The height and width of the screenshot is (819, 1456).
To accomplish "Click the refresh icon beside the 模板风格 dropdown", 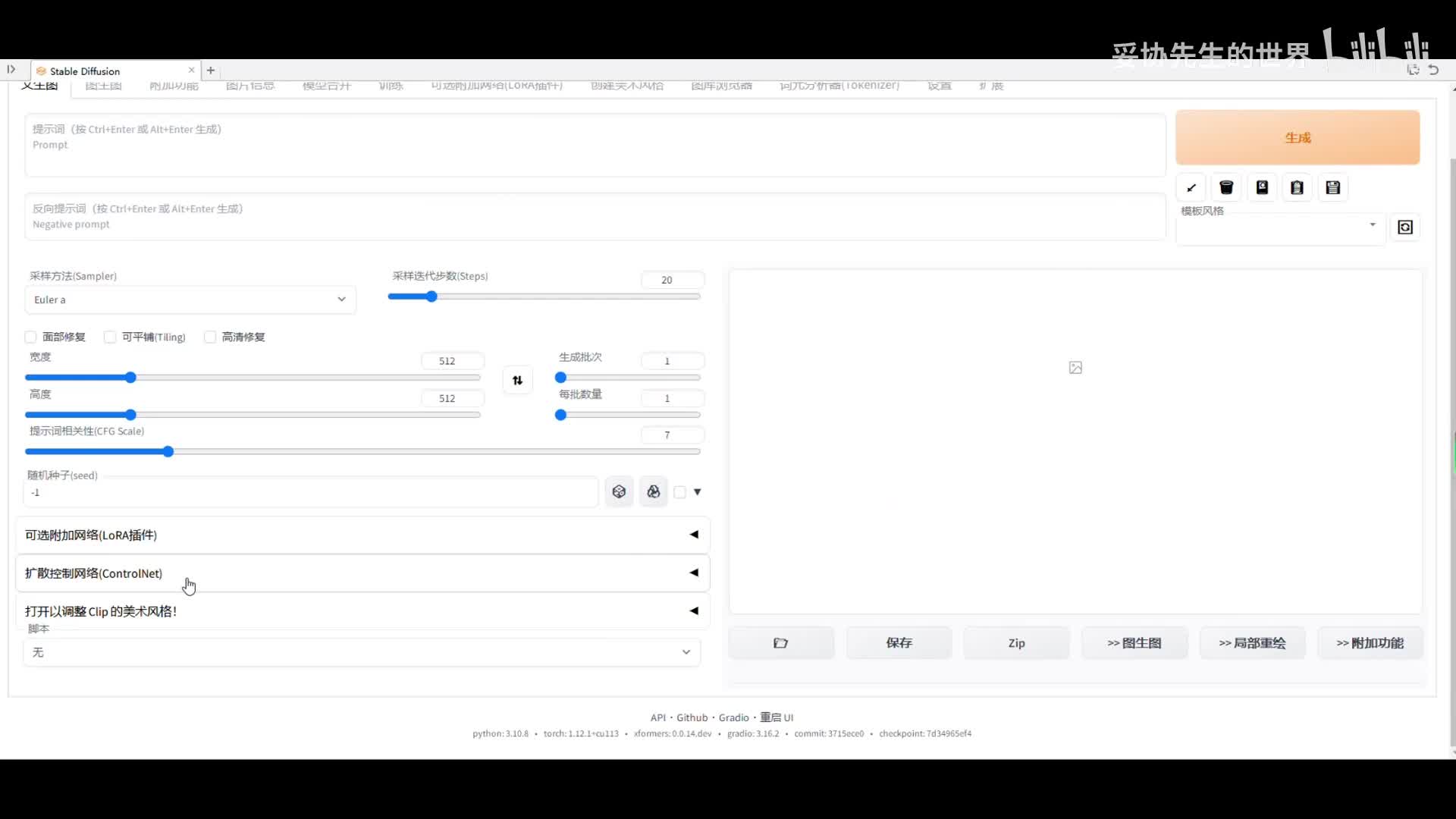I will [x=1405, y=227].
